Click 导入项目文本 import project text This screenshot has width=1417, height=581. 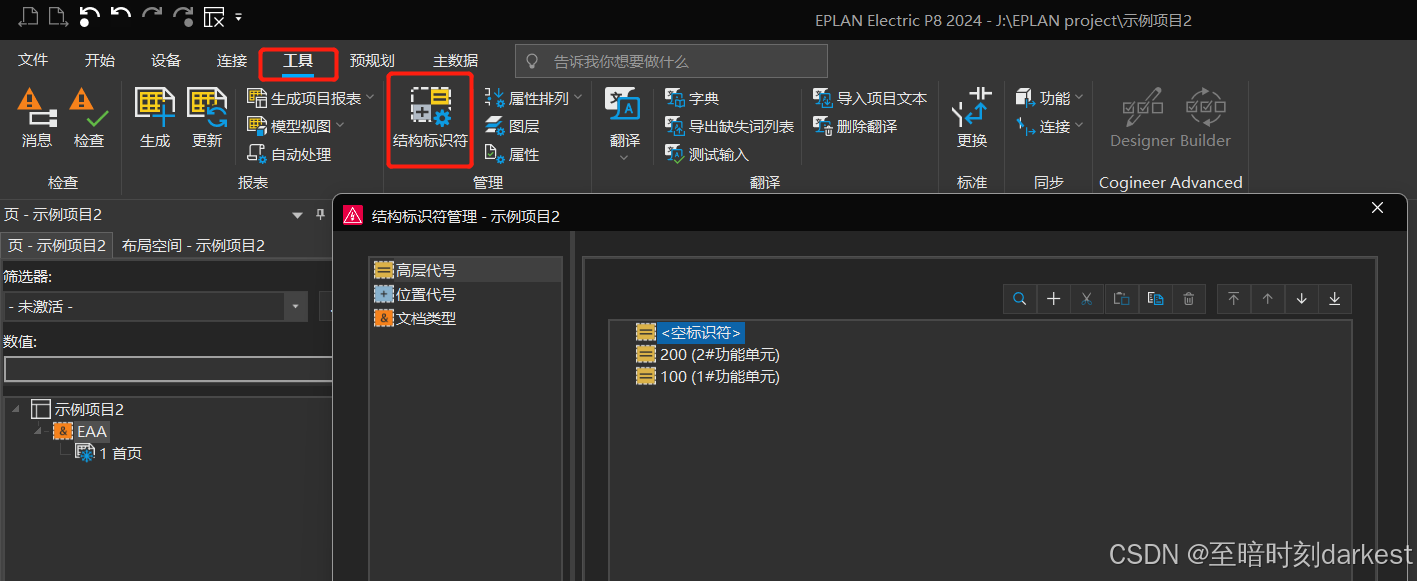point(870,98)
